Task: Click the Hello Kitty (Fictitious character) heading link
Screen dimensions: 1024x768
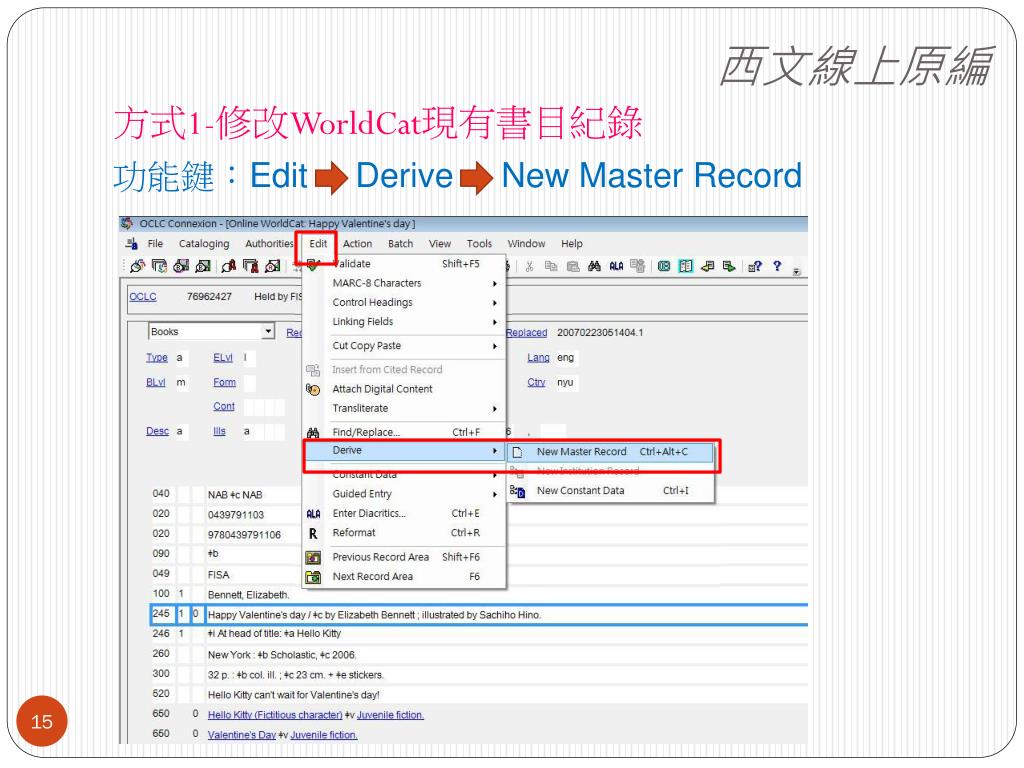Action: click(275, 715)
